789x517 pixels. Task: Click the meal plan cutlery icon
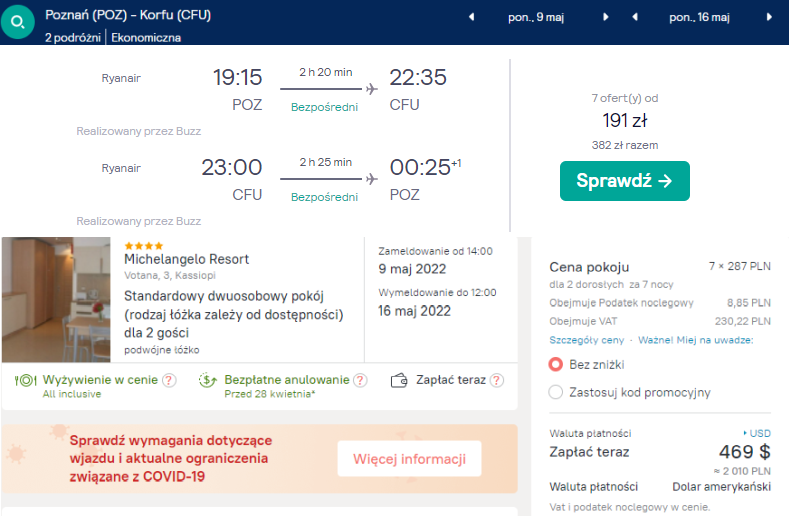26,381
